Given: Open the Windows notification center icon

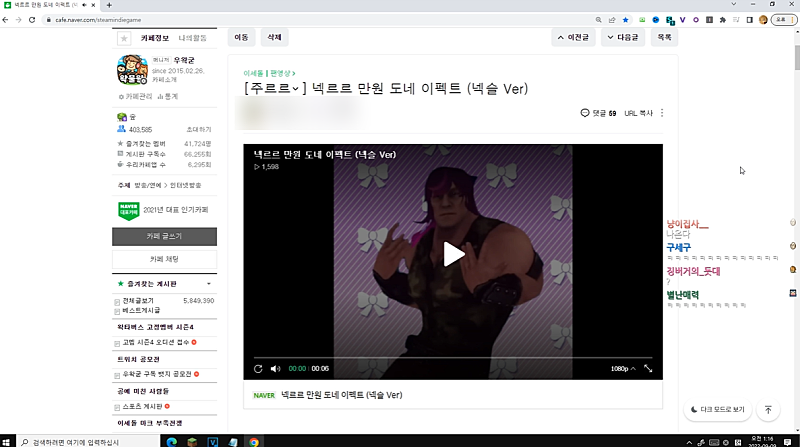Looking at the screenshot, I should [x=787, y=442].
